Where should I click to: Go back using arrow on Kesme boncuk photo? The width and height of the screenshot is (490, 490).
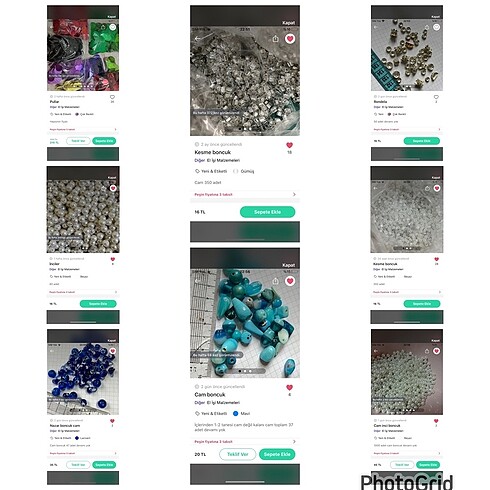(198, 39)
